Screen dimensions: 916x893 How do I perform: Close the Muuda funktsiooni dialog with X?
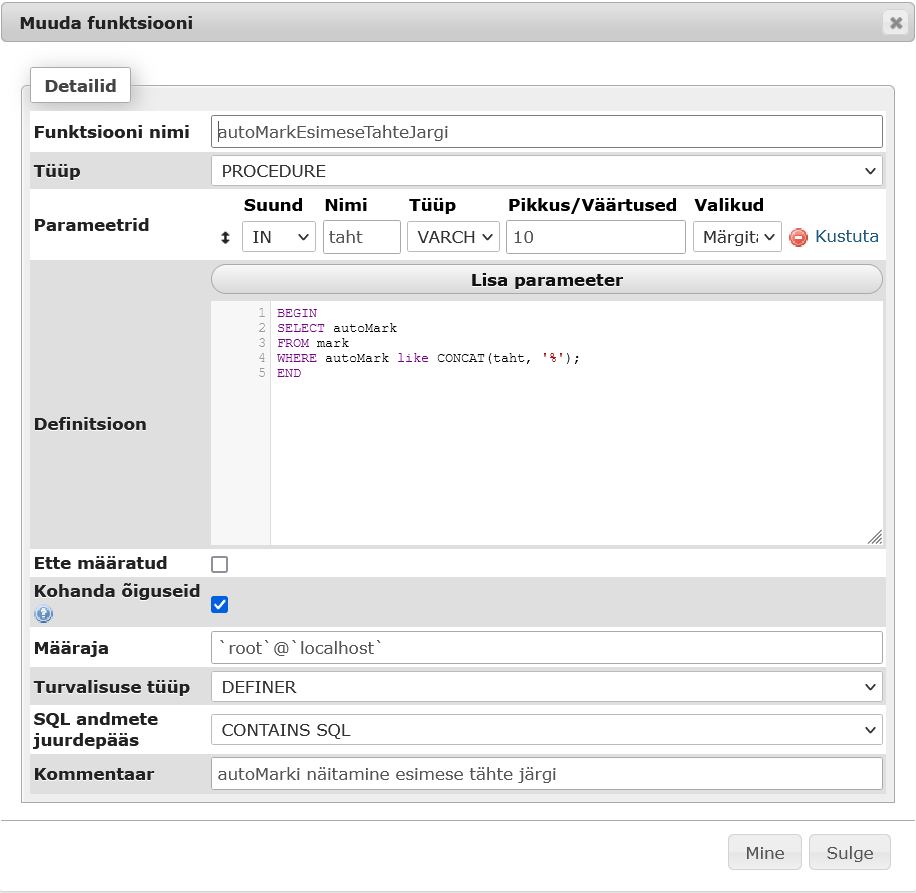click(x=895, y=23)
